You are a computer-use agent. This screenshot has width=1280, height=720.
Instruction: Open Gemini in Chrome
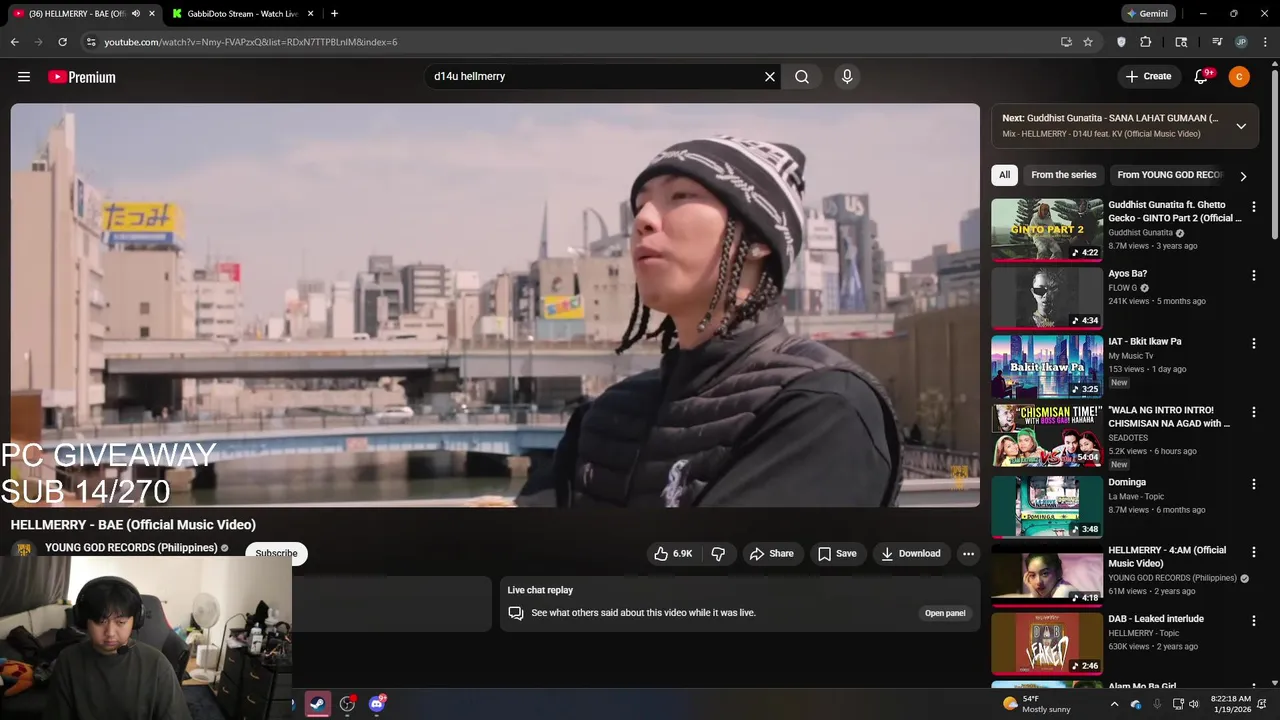coord(1147,14)
